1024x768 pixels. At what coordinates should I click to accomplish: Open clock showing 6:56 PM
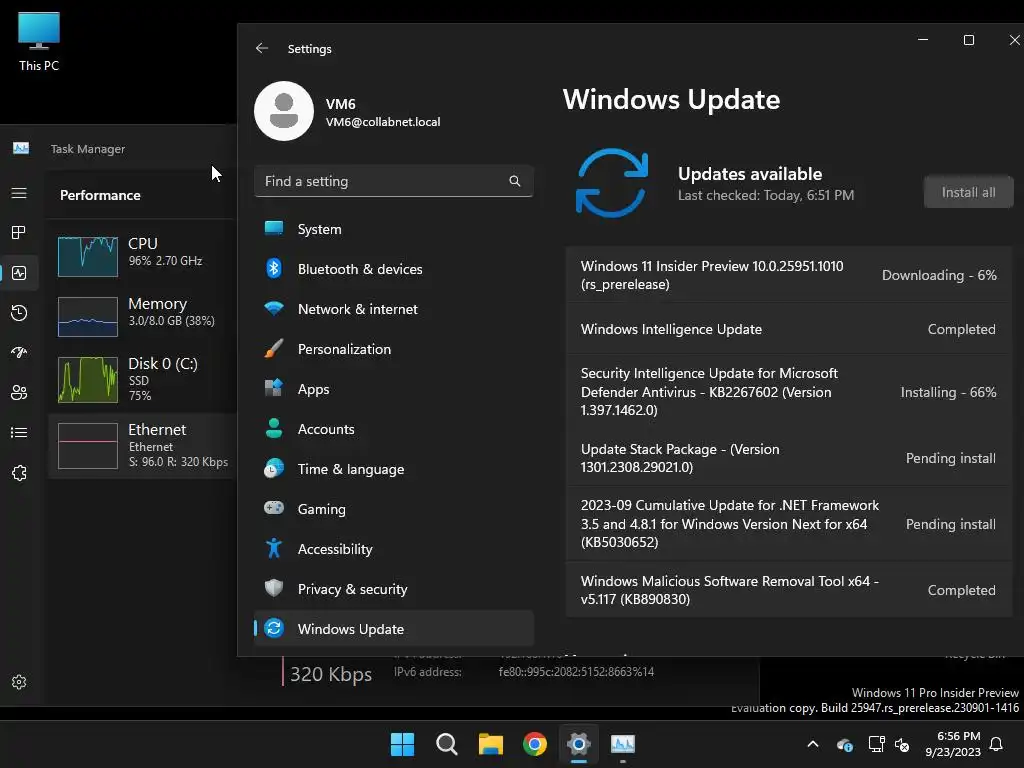tap(953, 744)
